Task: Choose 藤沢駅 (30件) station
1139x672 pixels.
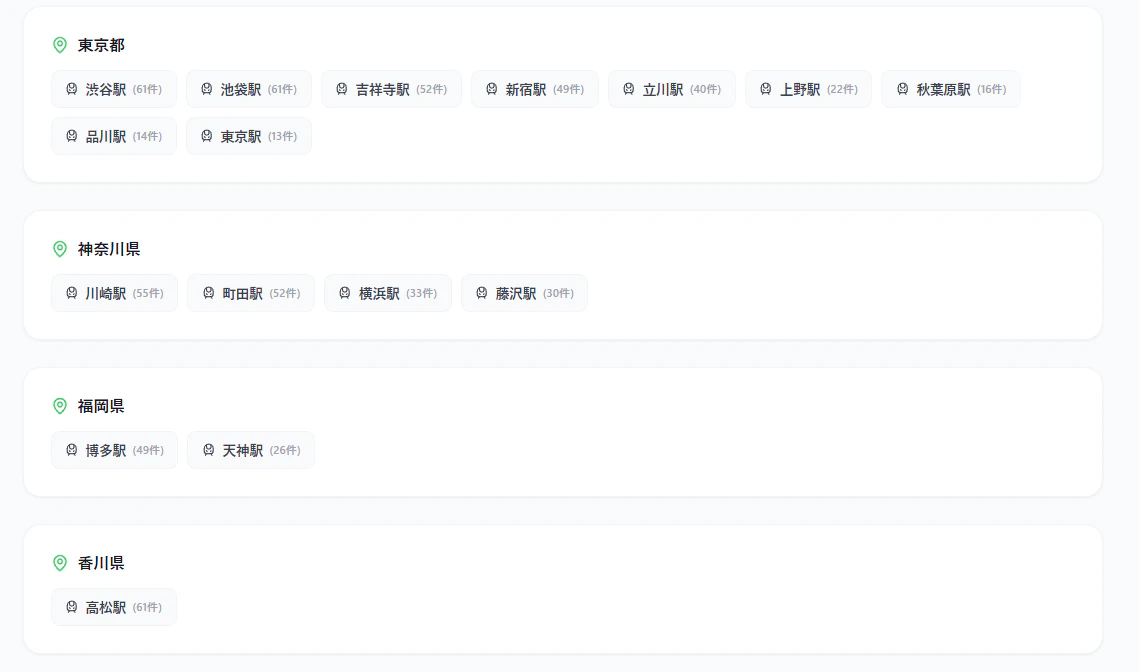Action: (x=524, y=293)
